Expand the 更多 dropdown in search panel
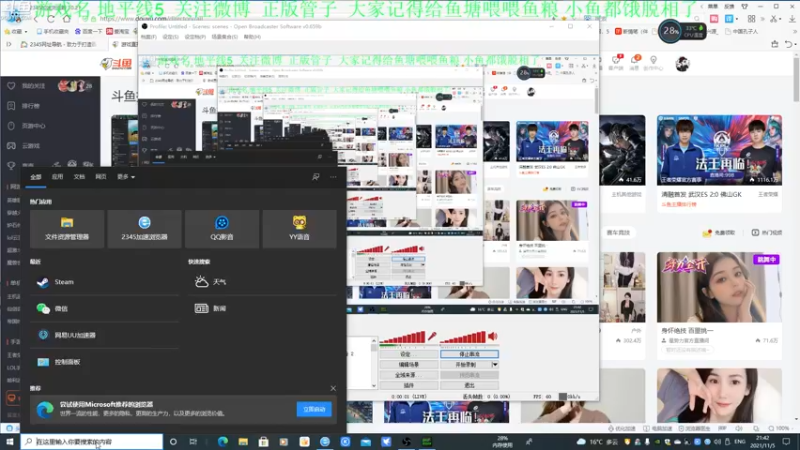 (126, 177)
